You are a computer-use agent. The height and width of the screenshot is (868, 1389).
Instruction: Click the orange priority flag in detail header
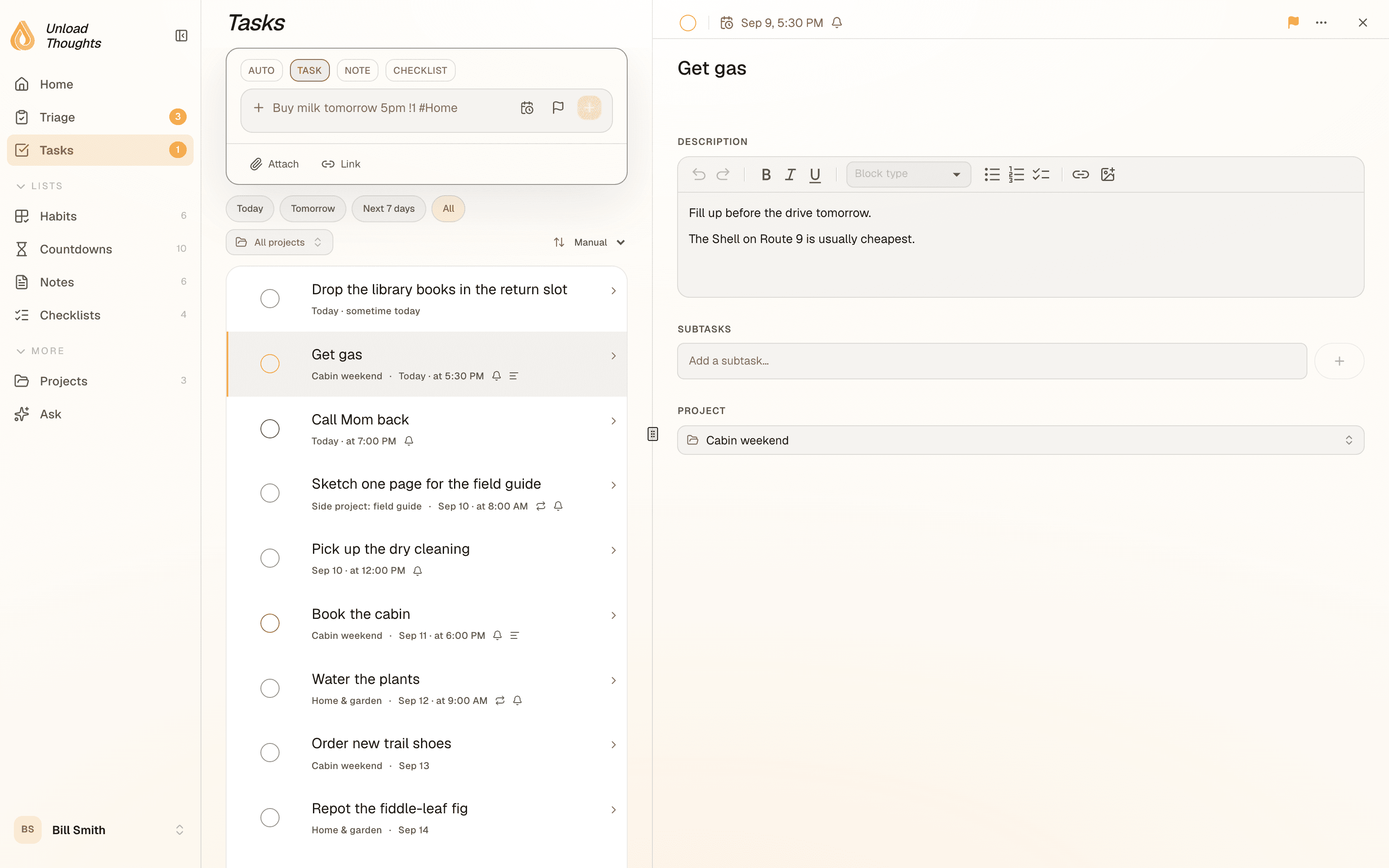click(x=1293, y=23)
